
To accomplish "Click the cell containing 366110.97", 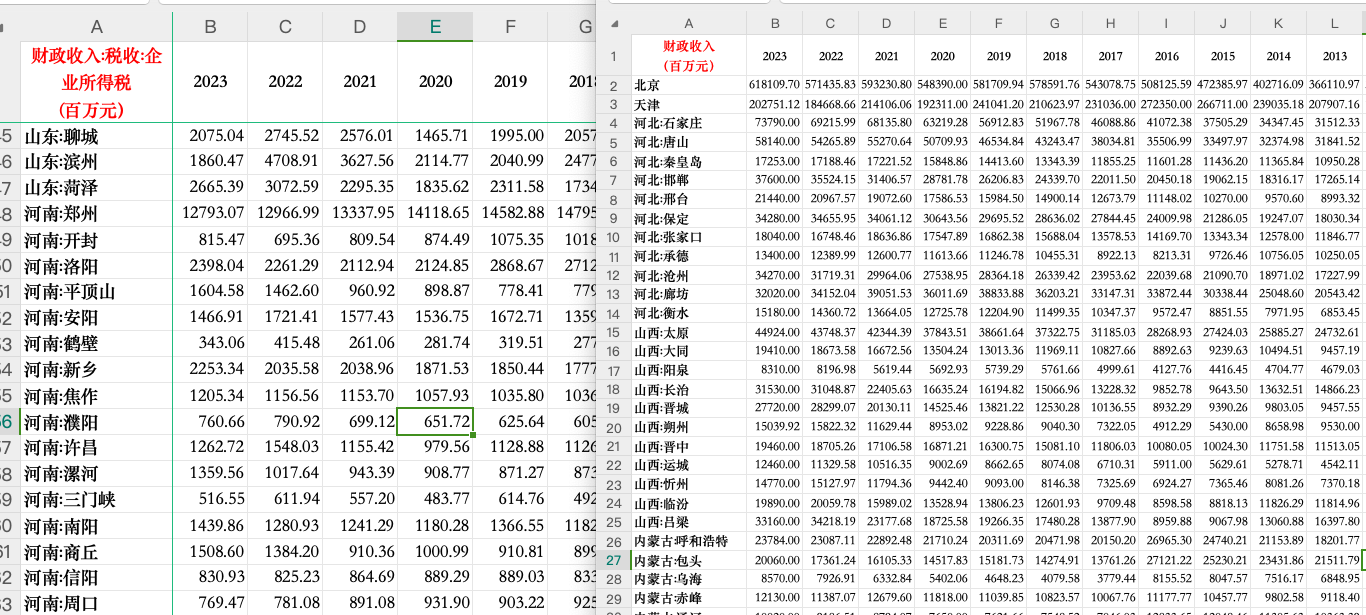I will (1334, 86).
